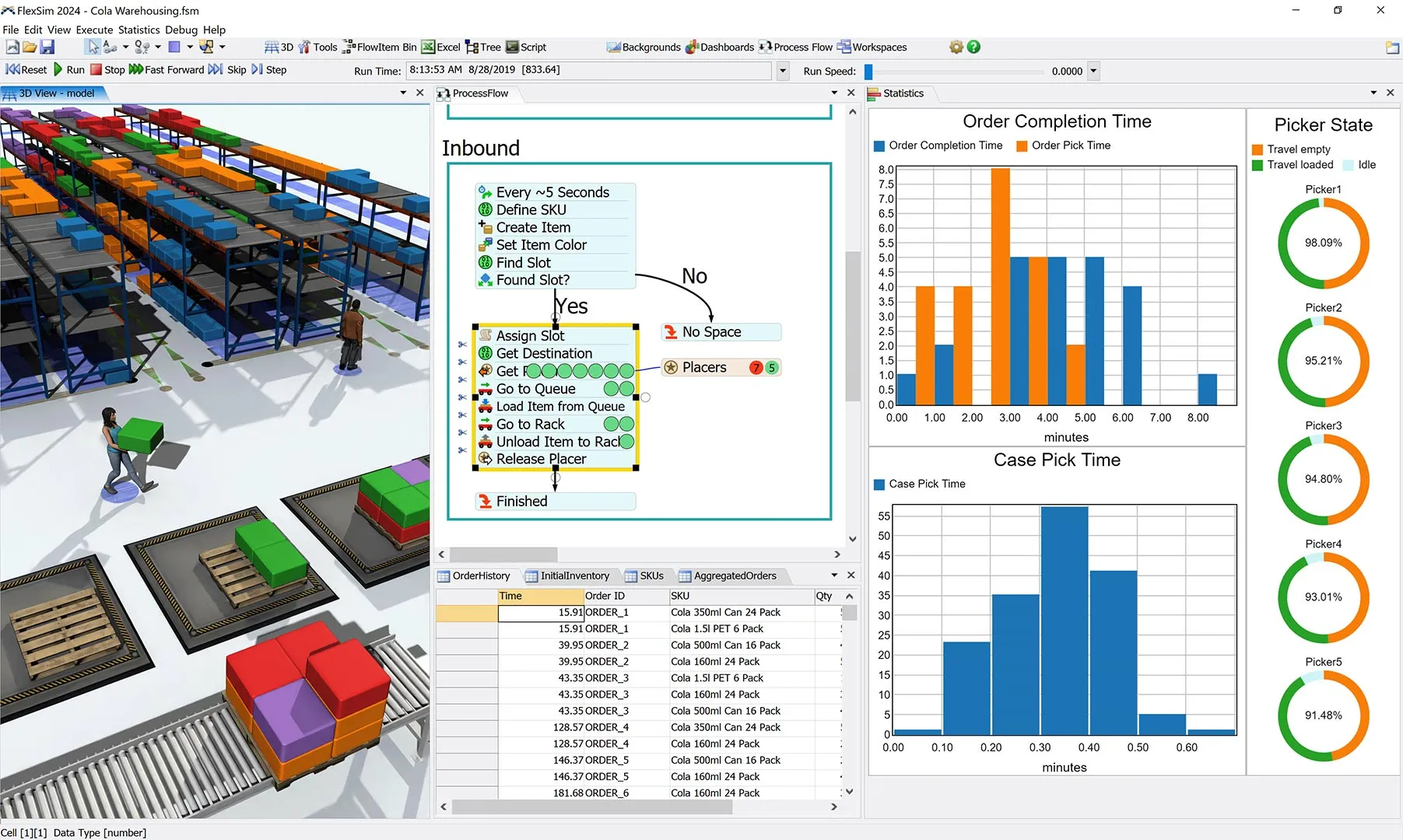This screenshot has height=840, width=1403.
Task: Switch to the InitialInventory tab
Action: point(569,576)
